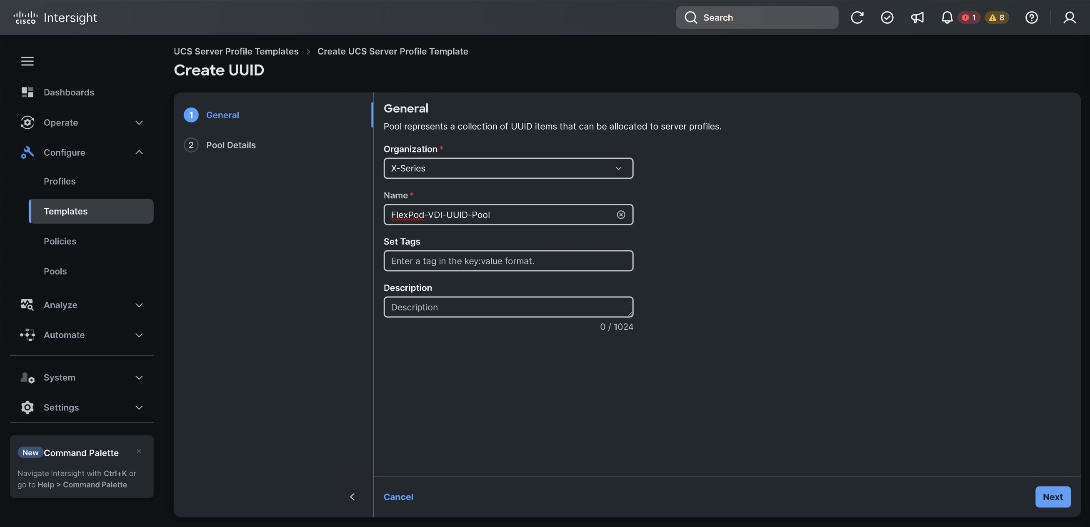Click the Description text area

(508, 307)
